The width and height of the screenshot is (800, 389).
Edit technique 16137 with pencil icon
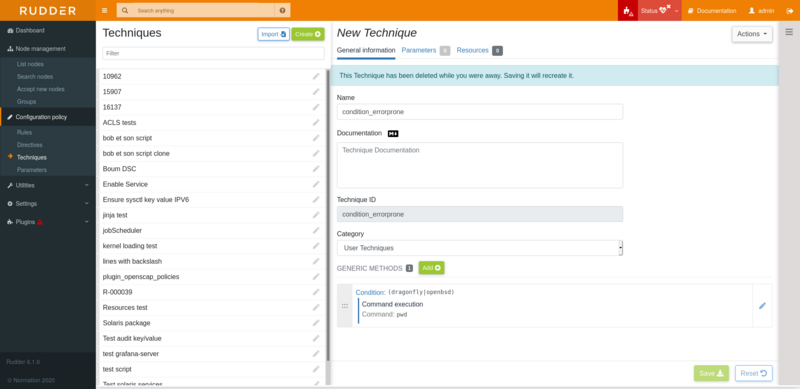(x=316, y=107)
